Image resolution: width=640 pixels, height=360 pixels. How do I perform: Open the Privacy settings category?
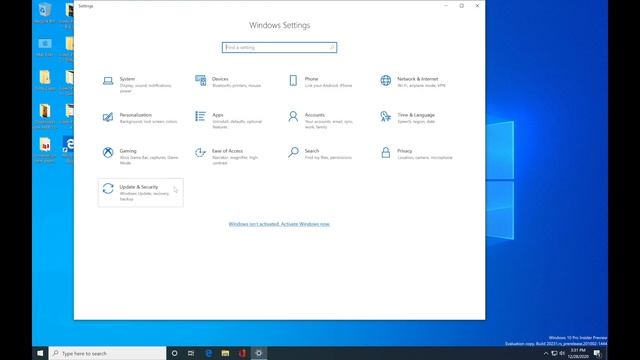pos(418,156)
